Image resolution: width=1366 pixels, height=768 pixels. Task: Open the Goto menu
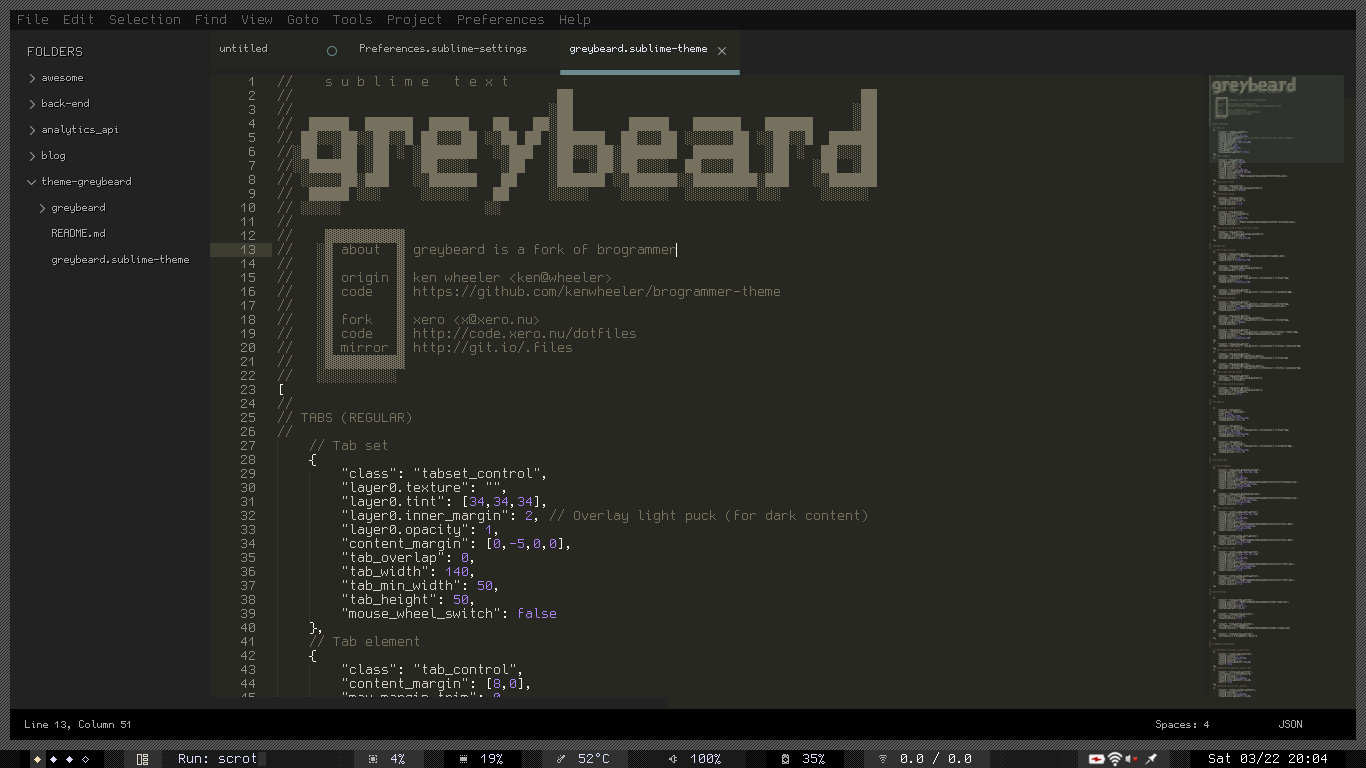point(302,19)
